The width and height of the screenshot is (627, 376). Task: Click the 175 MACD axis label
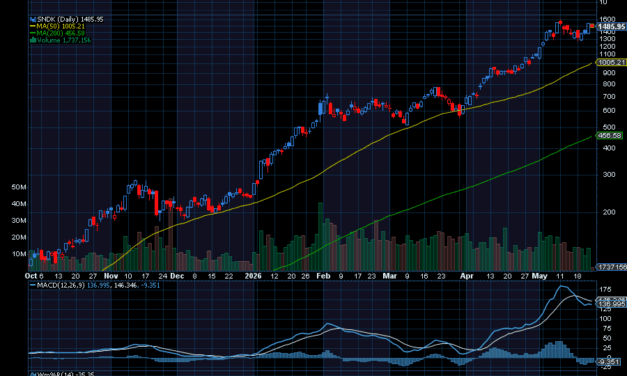tap(605, 290)
